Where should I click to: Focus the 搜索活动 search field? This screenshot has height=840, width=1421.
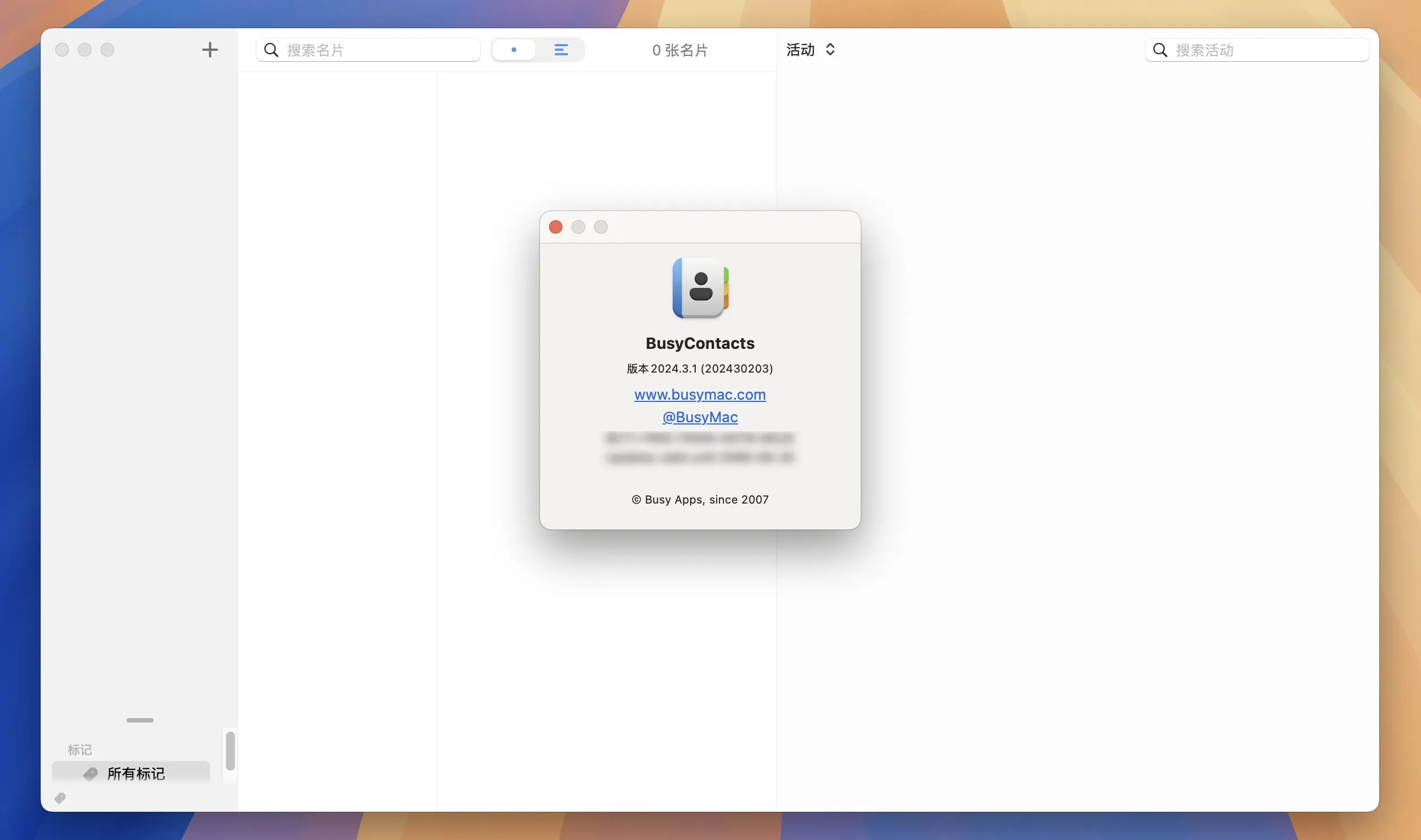tap(1257, 50)
